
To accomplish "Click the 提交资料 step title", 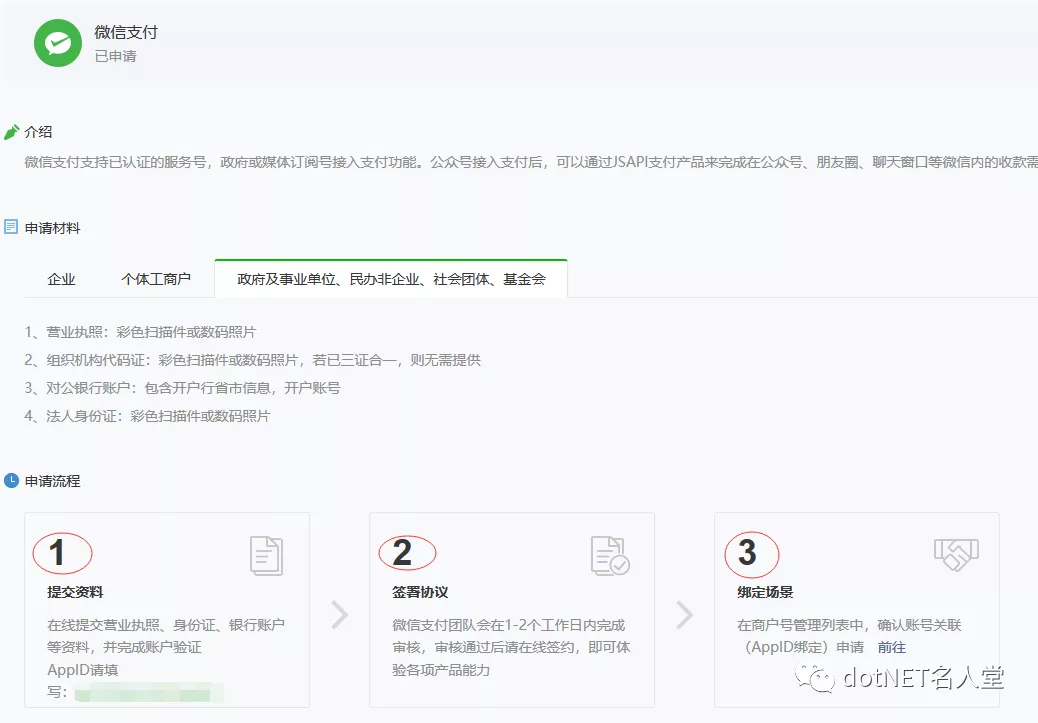I will tap(75, 592).
